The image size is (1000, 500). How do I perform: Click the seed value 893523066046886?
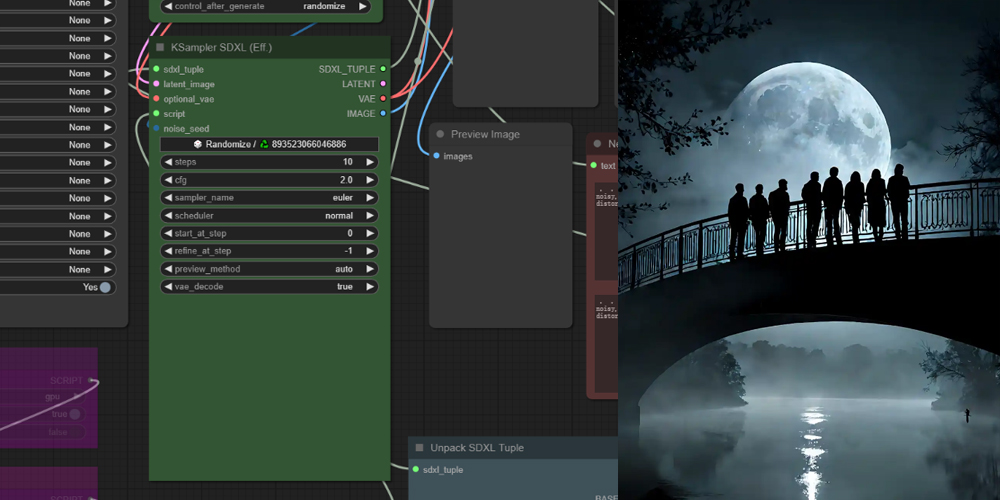pyautogui.click(x=309, y=144)
